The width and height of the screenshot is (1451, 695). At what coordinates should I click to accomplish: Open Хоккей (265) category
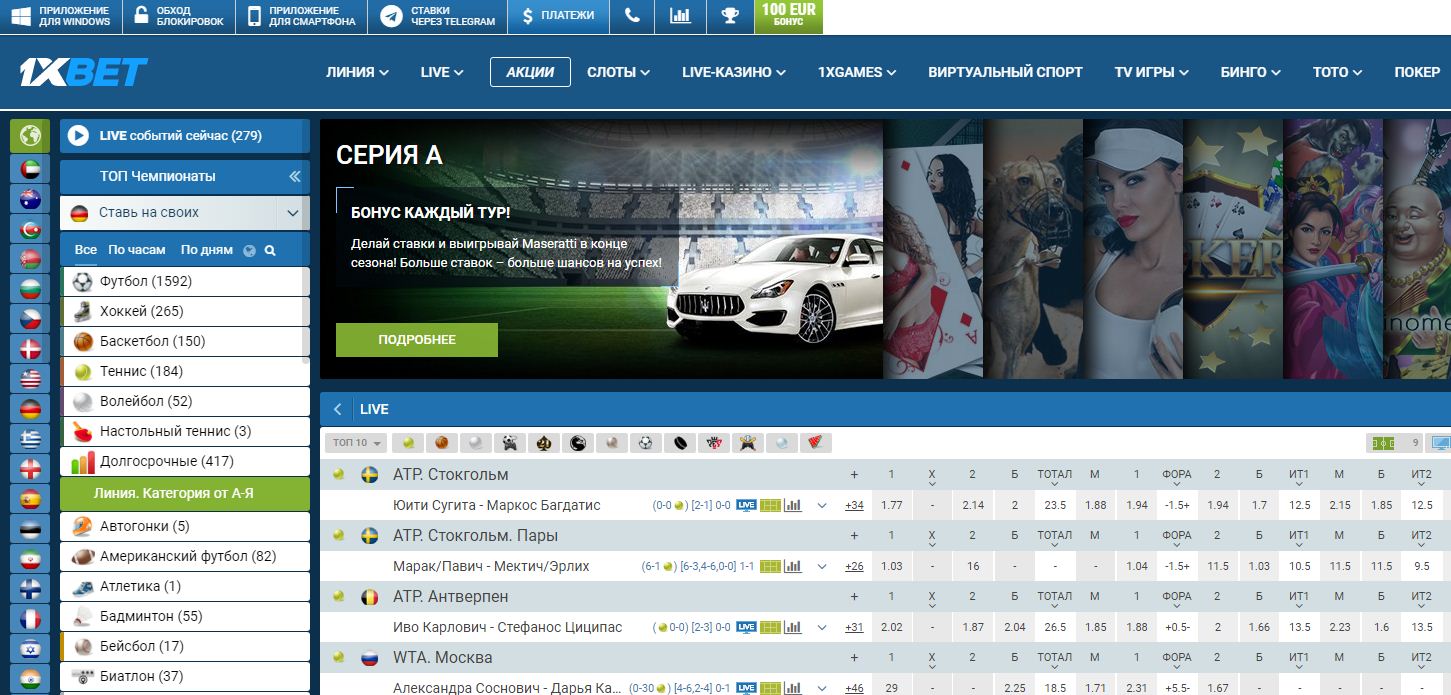[185, 311]
